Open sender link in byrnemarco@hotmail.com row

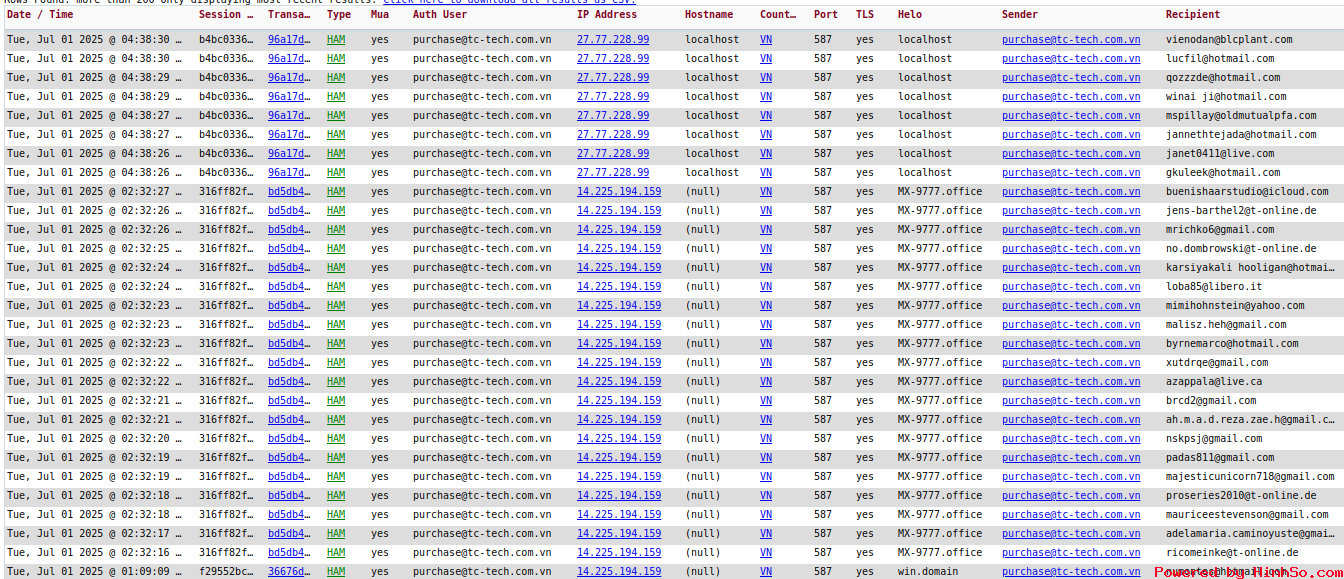coord(1071,344)
